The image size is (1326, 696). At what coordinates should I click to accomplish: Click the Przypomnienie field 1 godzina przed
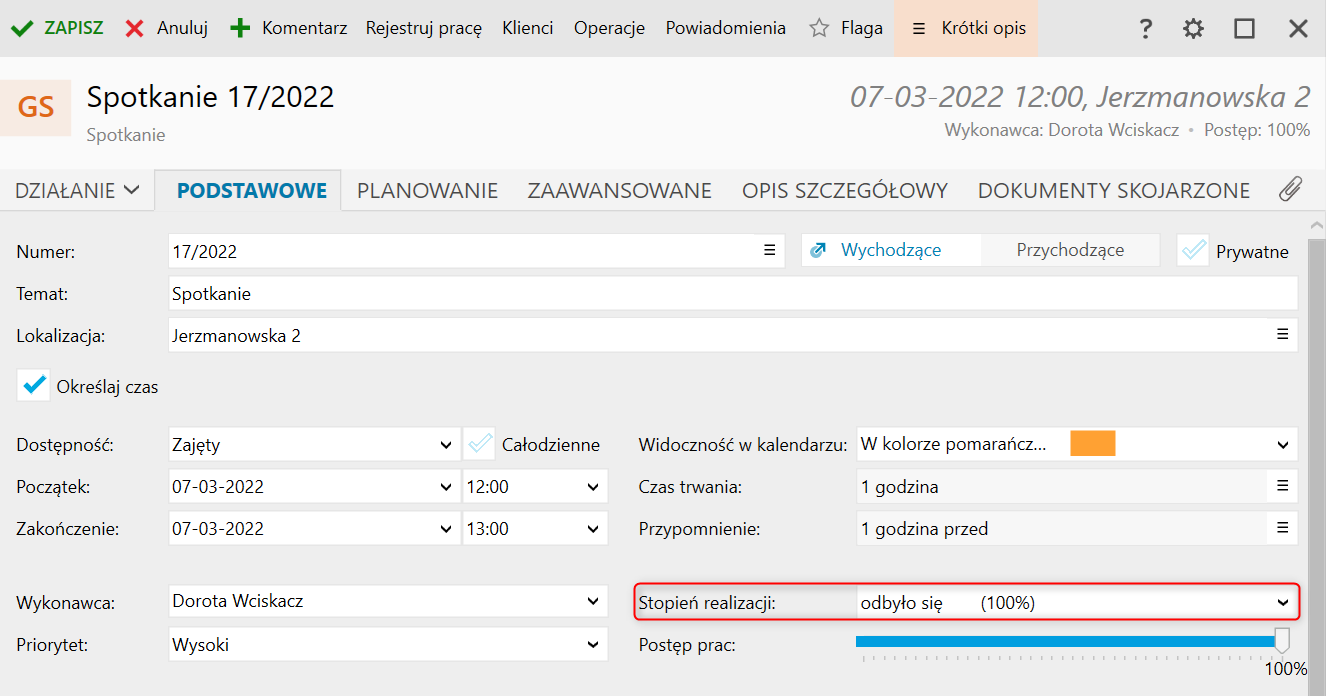(924, 529)
